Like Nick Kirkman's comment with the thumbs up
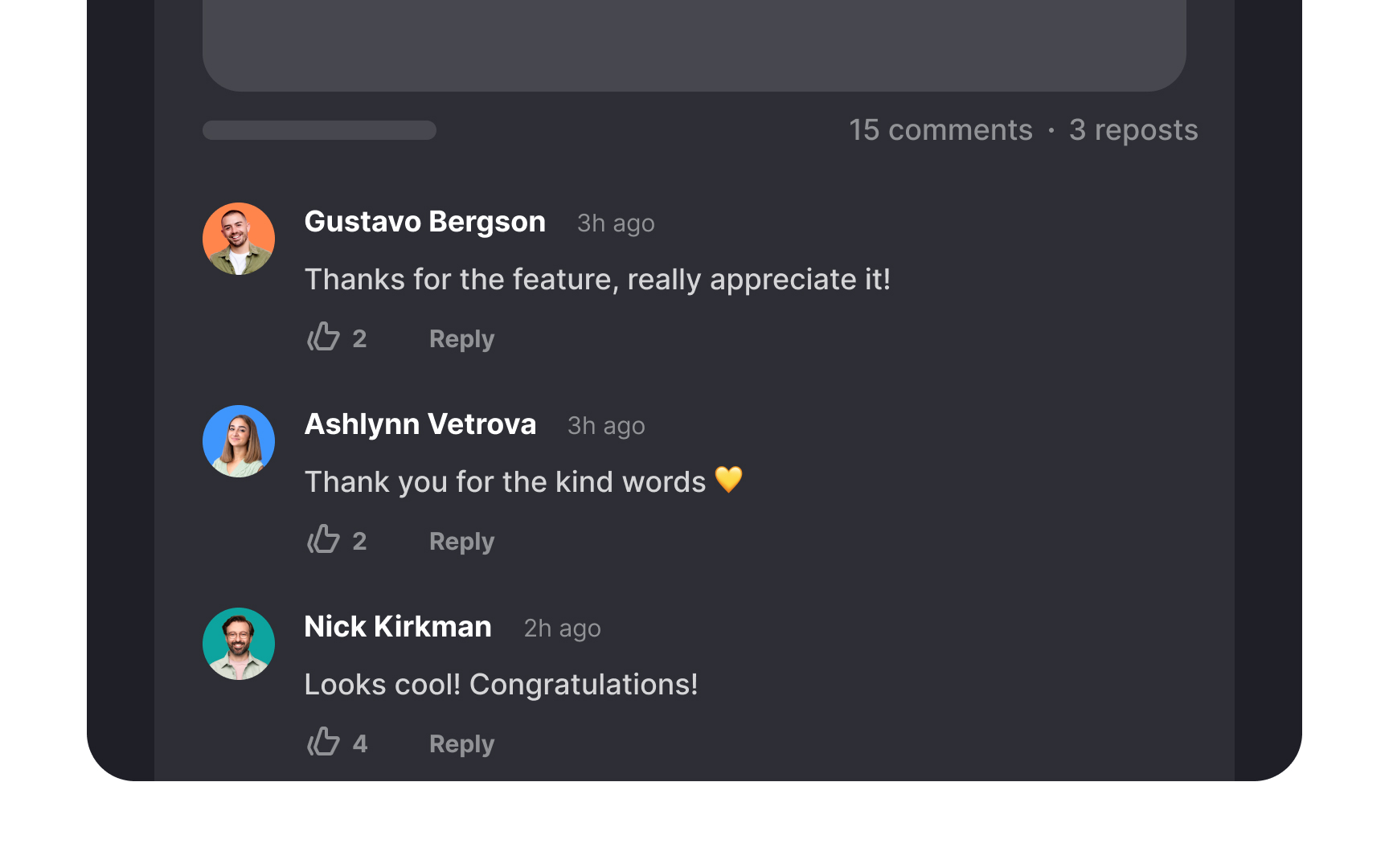Screen dimensions: 1389x868 pyautogui.click(x=324, y=743)
